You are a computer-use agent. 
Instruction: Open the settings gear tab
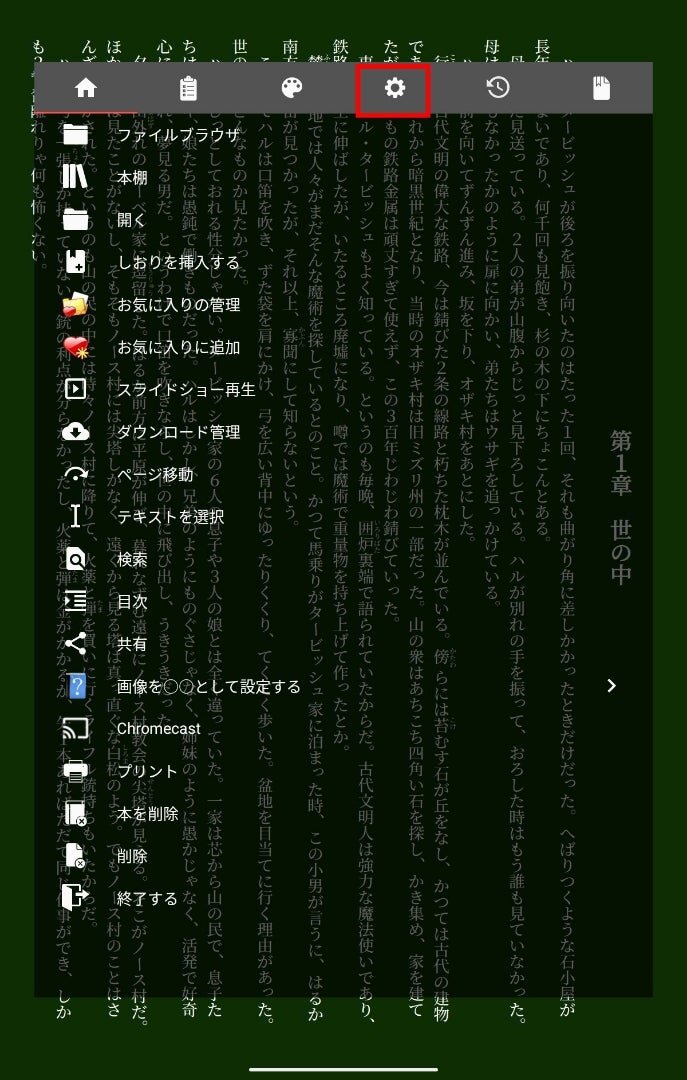[x=394, y=88]
